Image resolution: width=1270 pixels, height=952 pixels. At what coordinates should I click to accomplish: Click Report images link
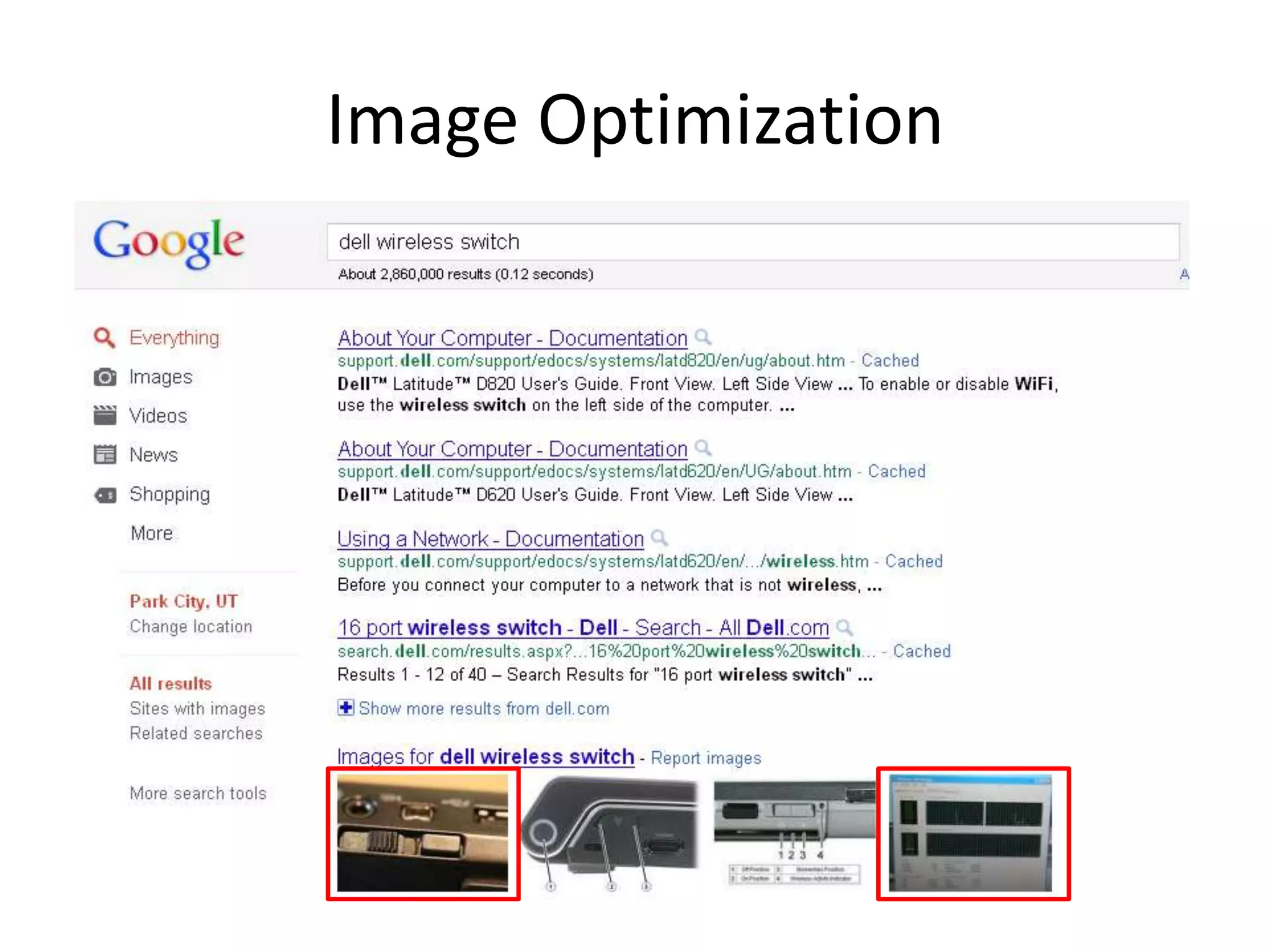click(706, 758)
